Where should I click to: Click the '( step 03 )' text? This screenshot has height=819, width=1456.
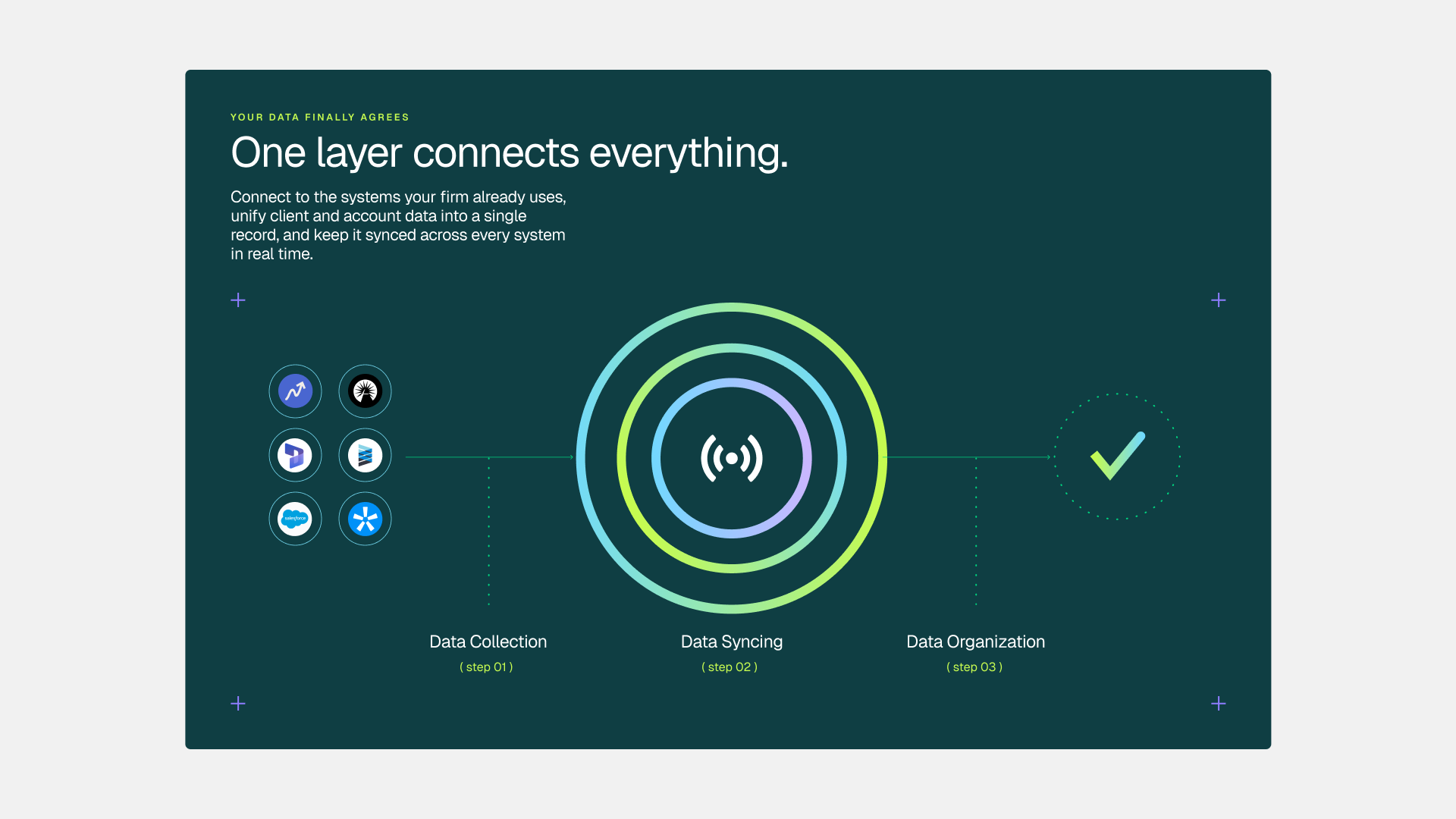click(974, 667)
